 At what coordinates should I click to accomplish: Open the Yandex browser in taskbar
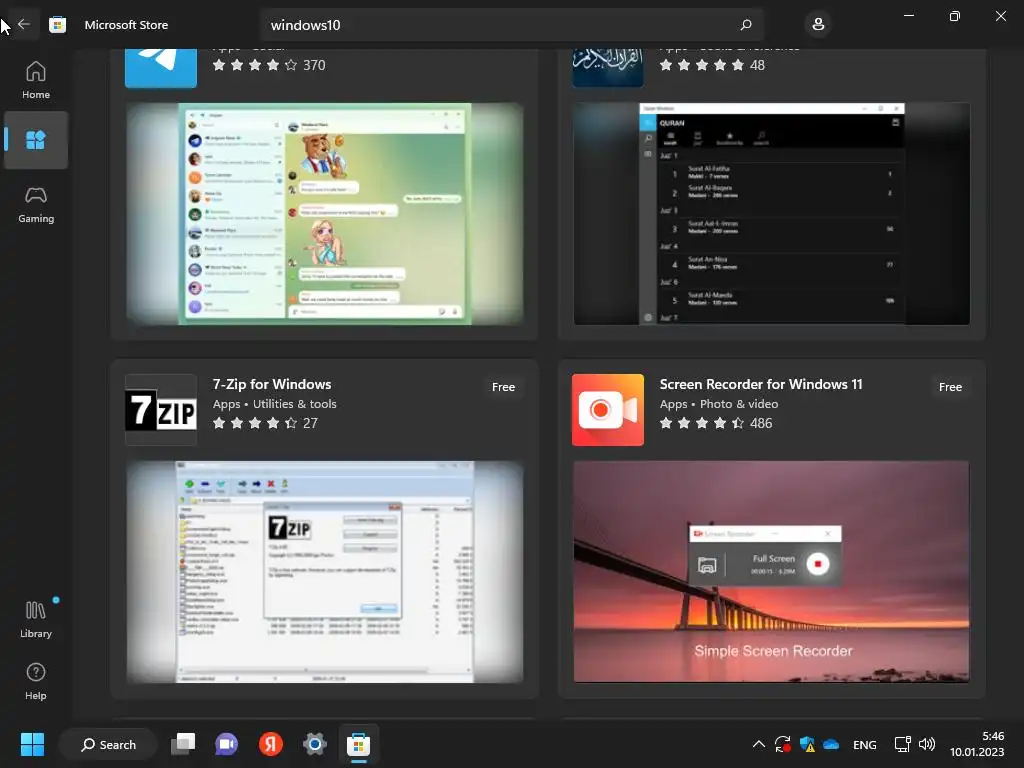270,744
